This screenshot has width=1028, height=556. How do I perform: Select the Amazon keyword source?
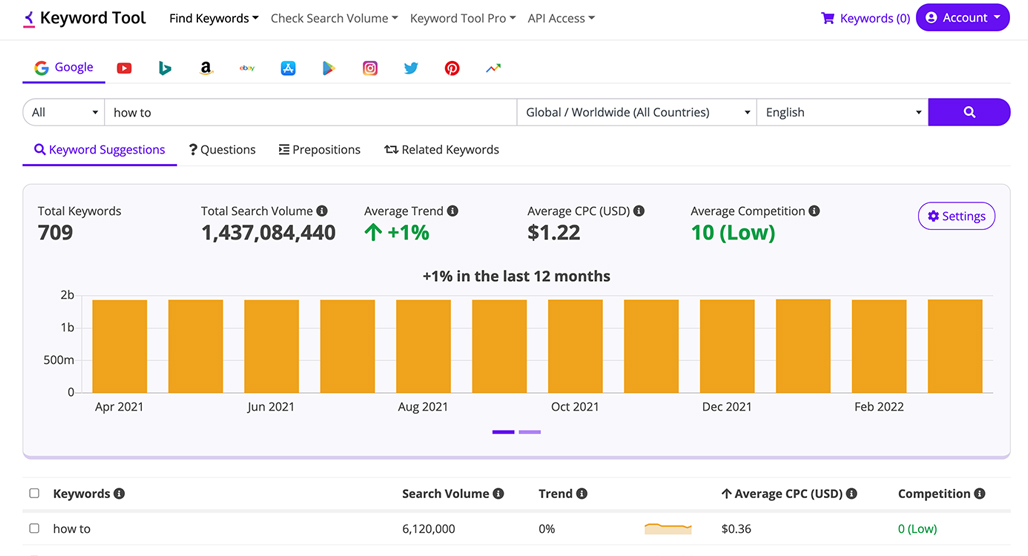pos(206,68)
